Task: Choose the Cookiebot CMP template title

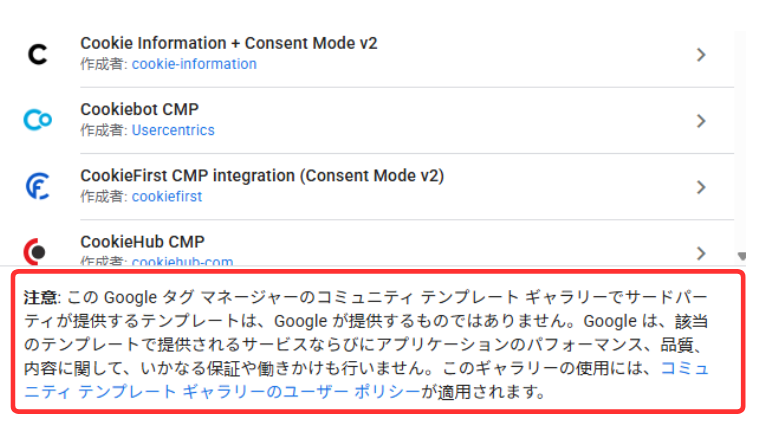Action: [136, 110]
